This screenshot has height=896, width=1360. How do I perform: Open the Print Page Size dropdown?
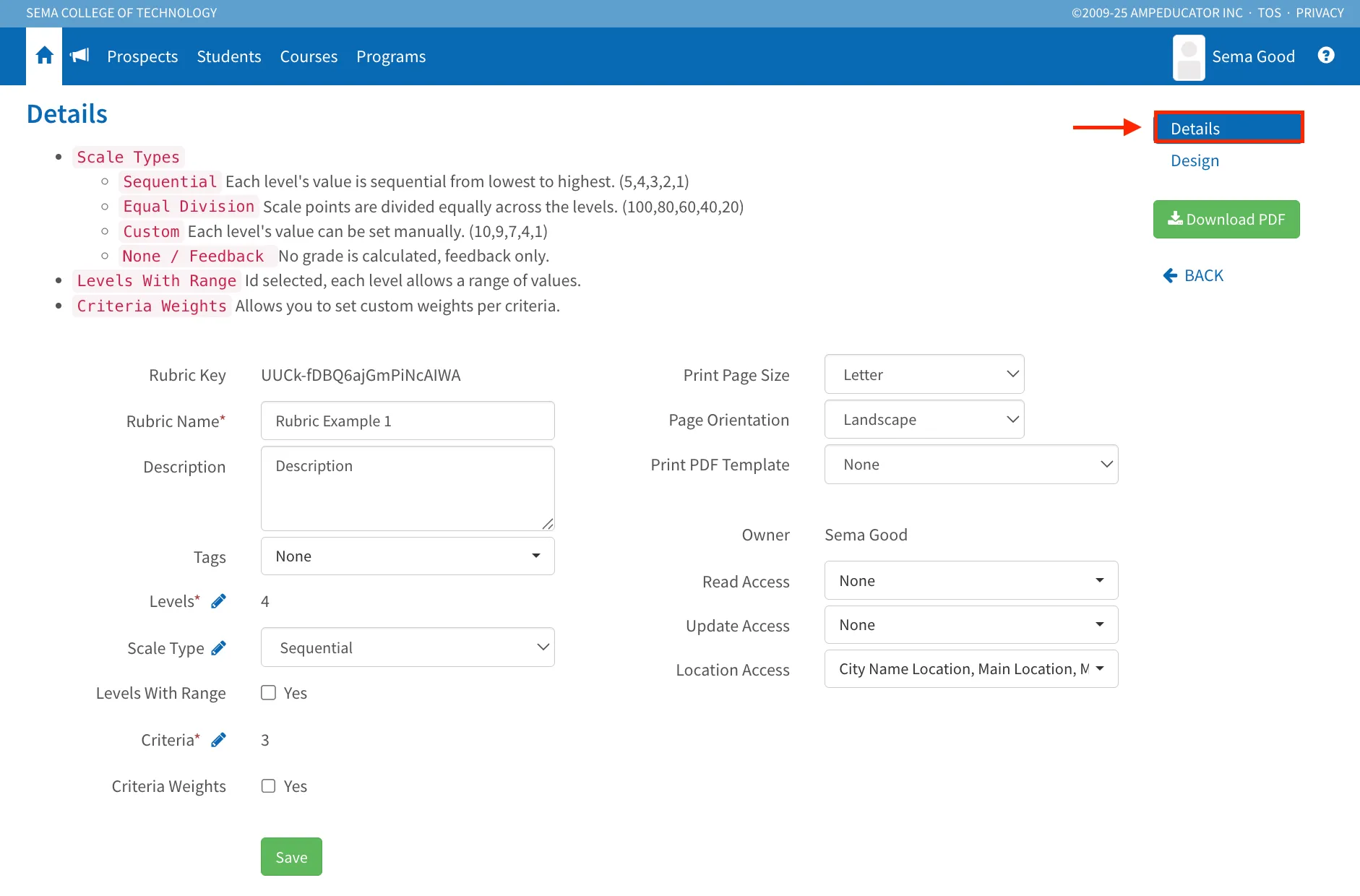click(x=924, y=374)
